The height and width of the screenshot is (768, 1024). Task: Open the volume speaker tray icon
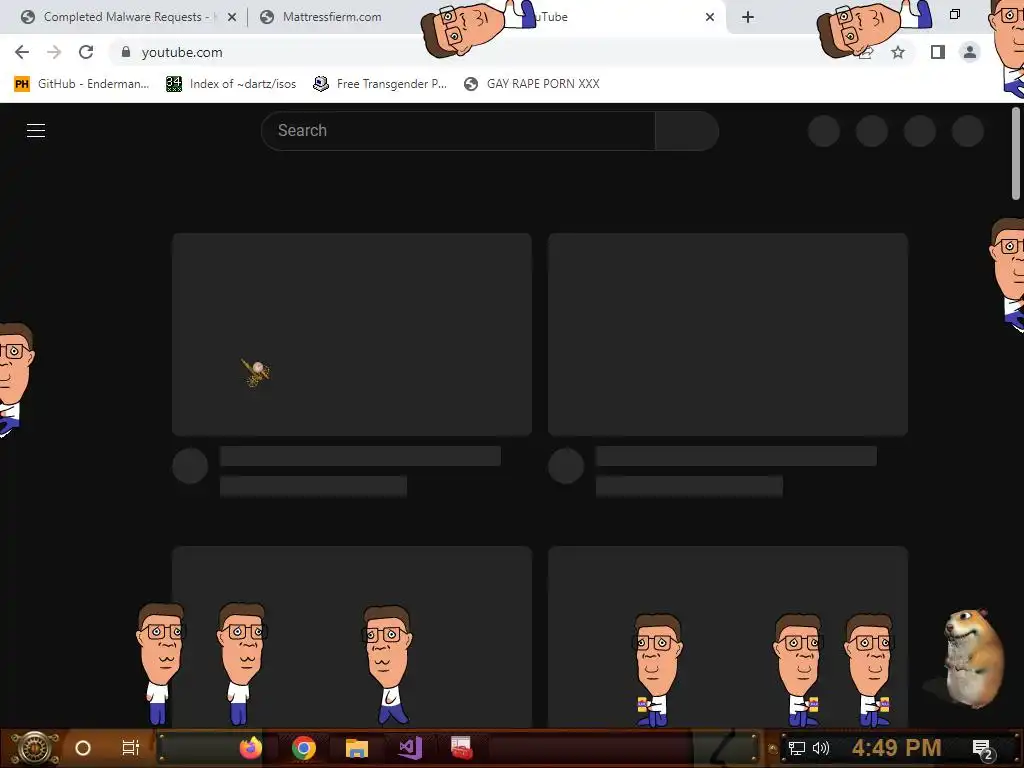point(821,748)
